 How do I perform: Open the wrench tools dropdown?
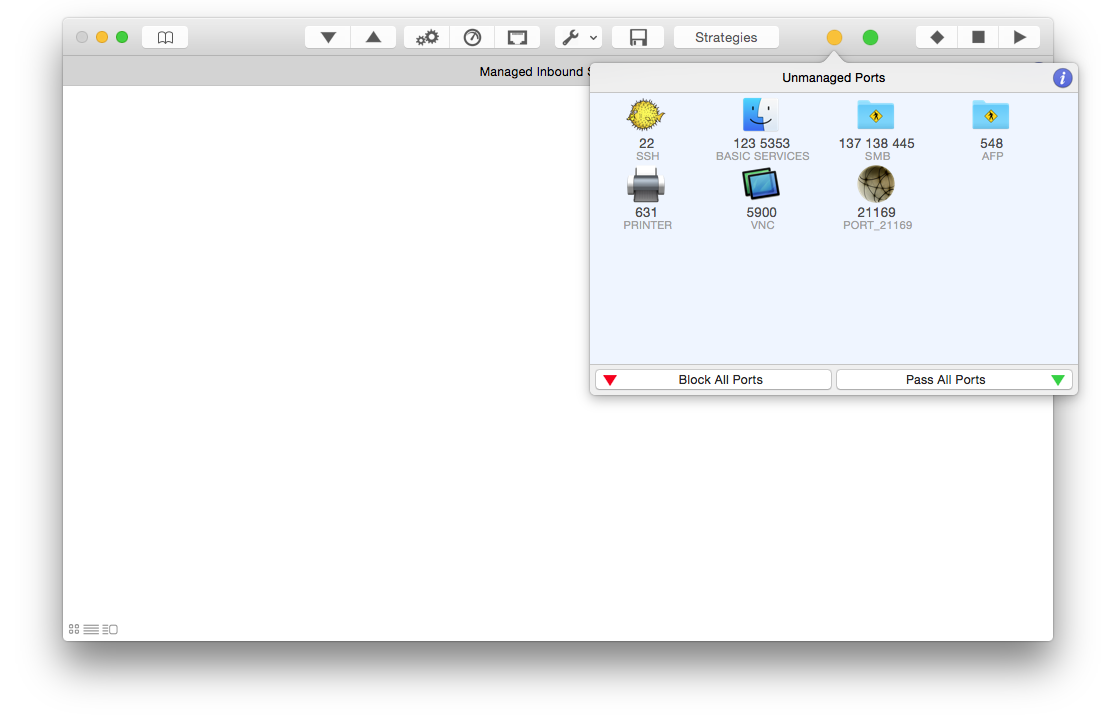click(x=578, y=37)
